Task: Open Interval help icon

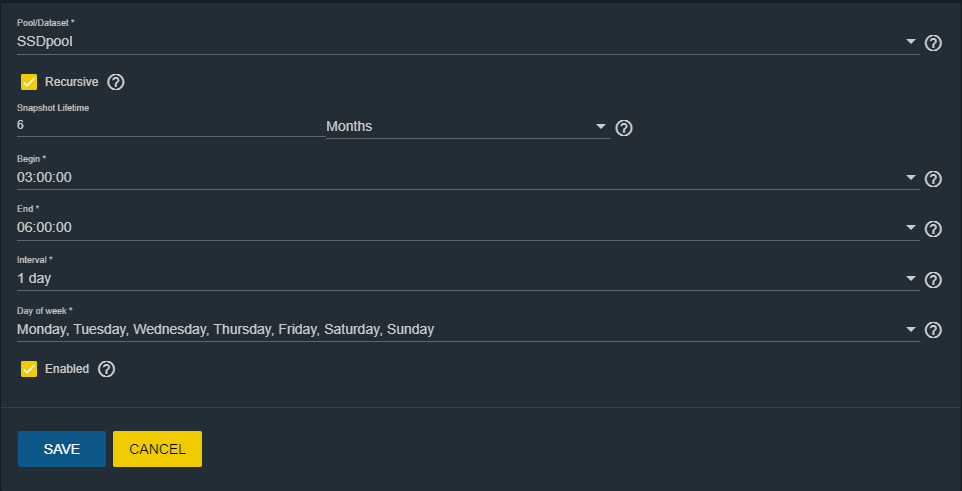Action: point(934,280)
